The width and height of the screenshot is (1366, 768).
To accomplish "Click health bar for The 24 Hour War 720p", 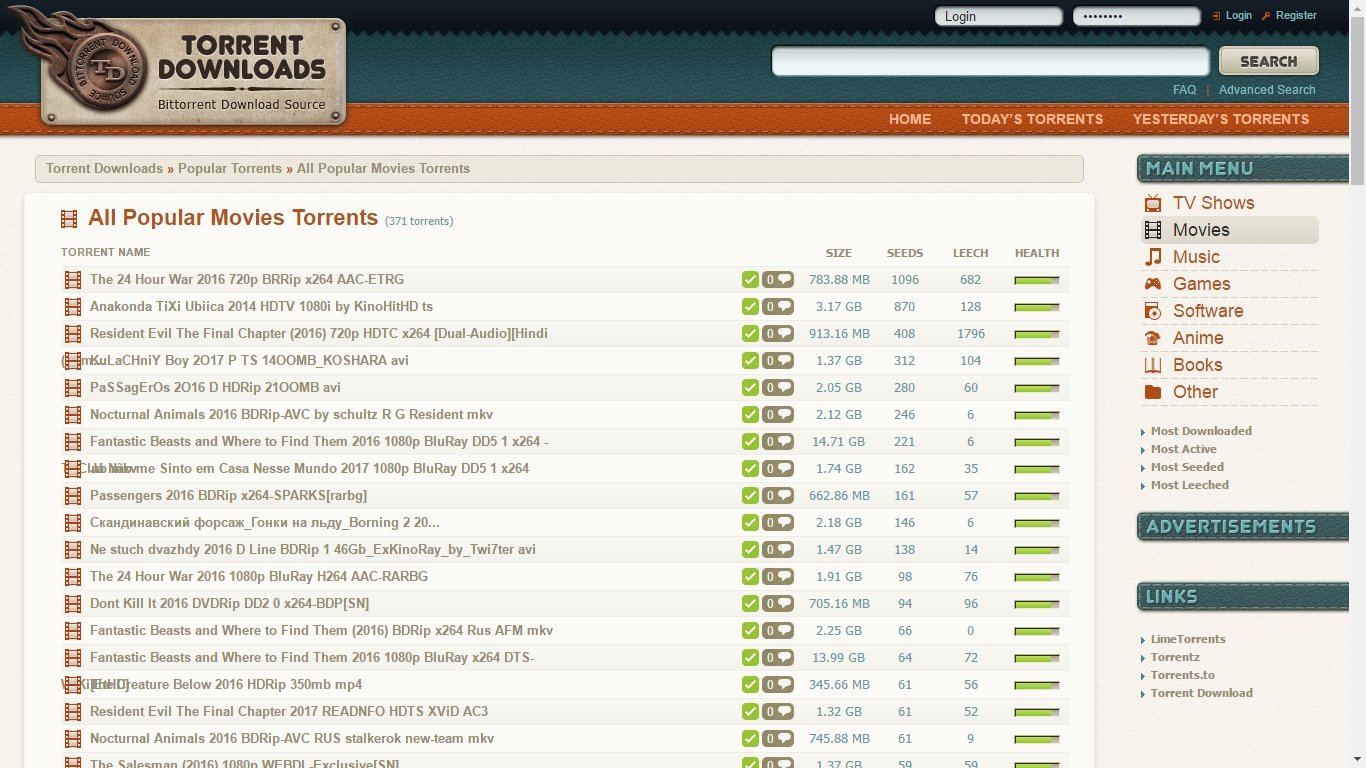I will tap(1037, 281).
